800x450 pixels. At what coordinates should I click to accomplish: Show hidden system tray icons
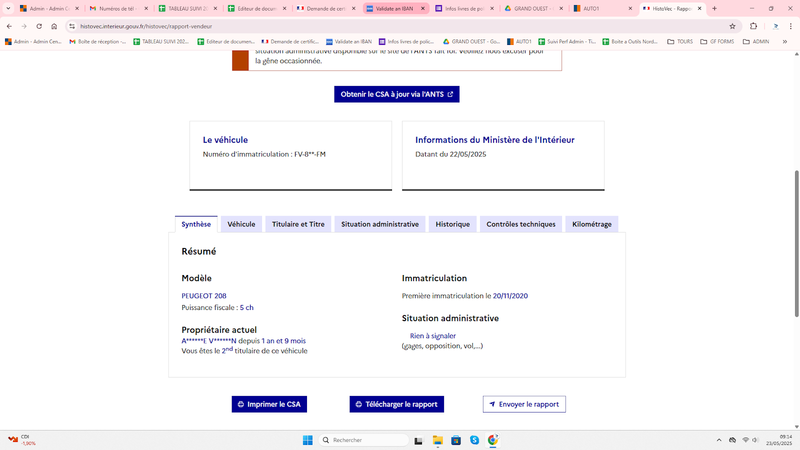coord(719,440)
